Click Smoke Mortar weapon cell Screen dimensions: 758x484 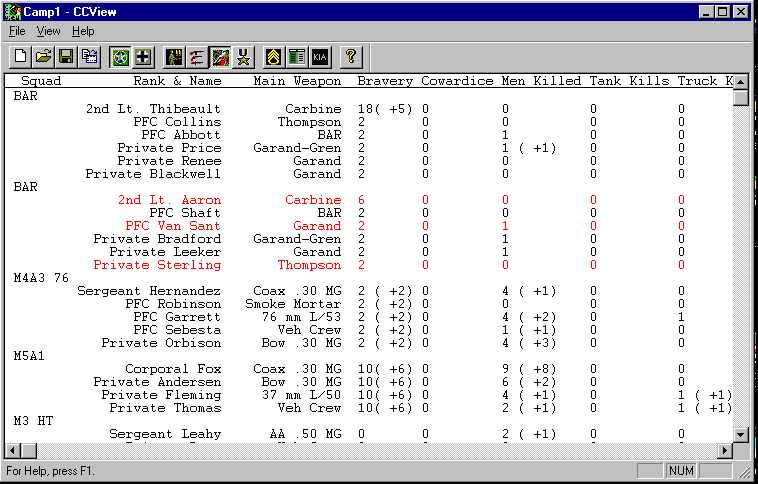293,304
